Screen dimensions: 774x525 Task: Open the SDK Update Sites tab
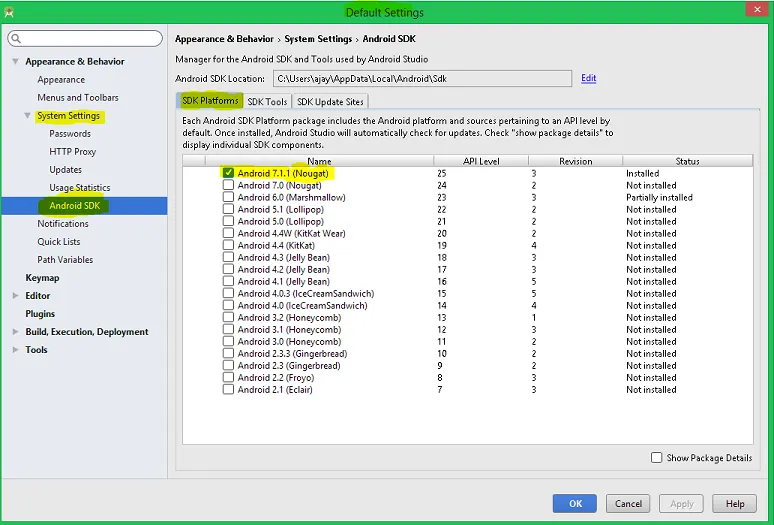330,101
